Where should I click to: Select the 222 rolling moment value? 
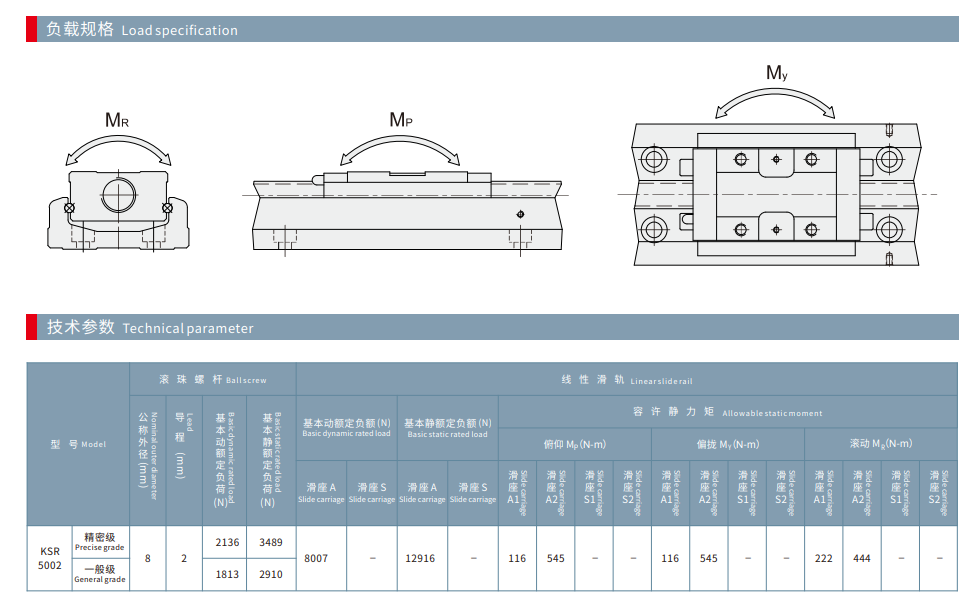point(823,558)
